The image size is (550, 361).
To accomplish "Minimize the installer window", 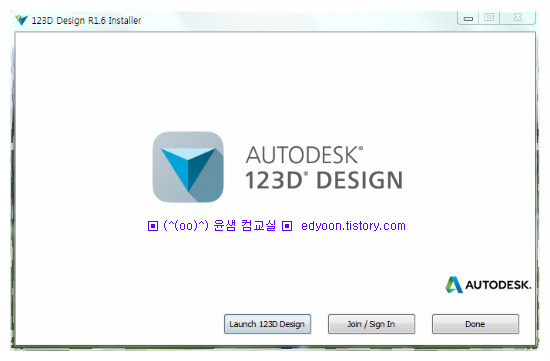I will (468, 18).
